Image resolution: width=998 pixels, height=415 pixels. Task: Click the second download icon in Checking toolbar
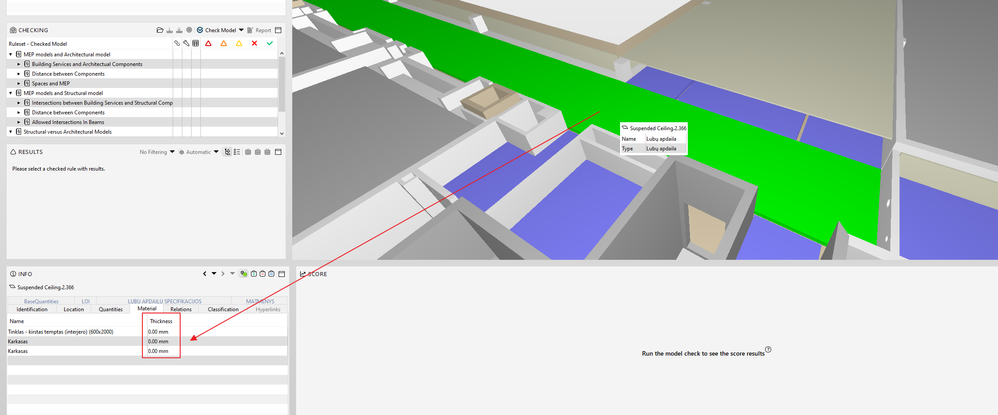click(179, 30)
